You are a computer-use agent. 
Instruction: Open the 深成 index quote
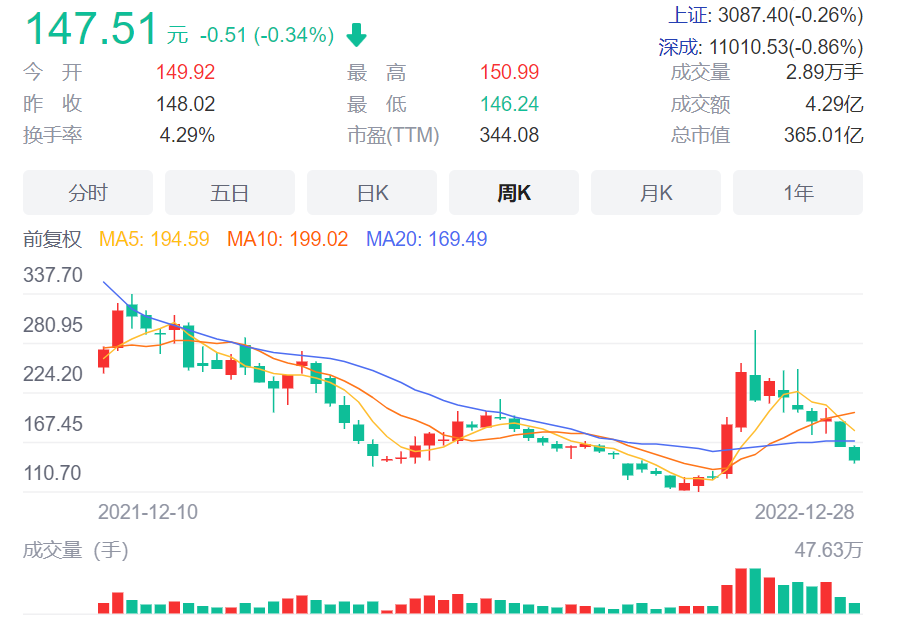click(x=760, y=47)
